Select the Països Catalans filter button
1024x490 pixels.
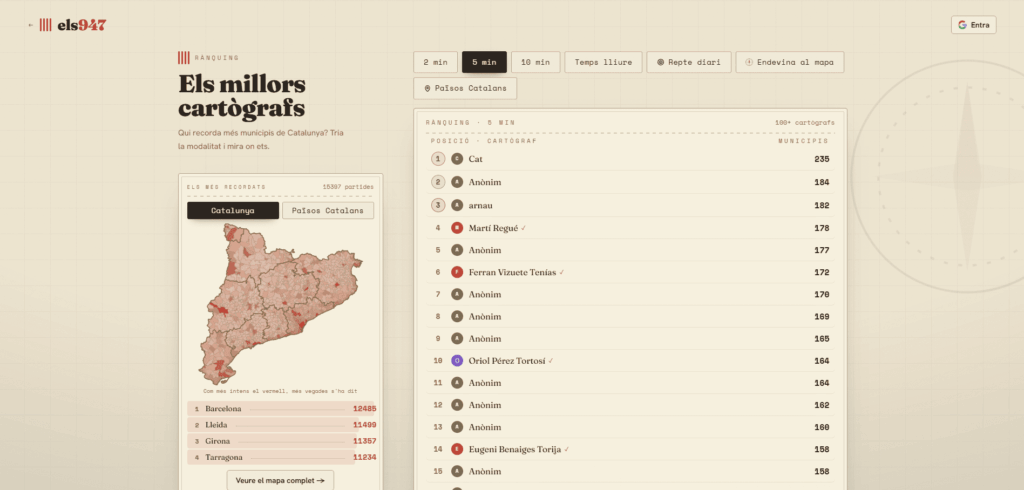[465, 88]
